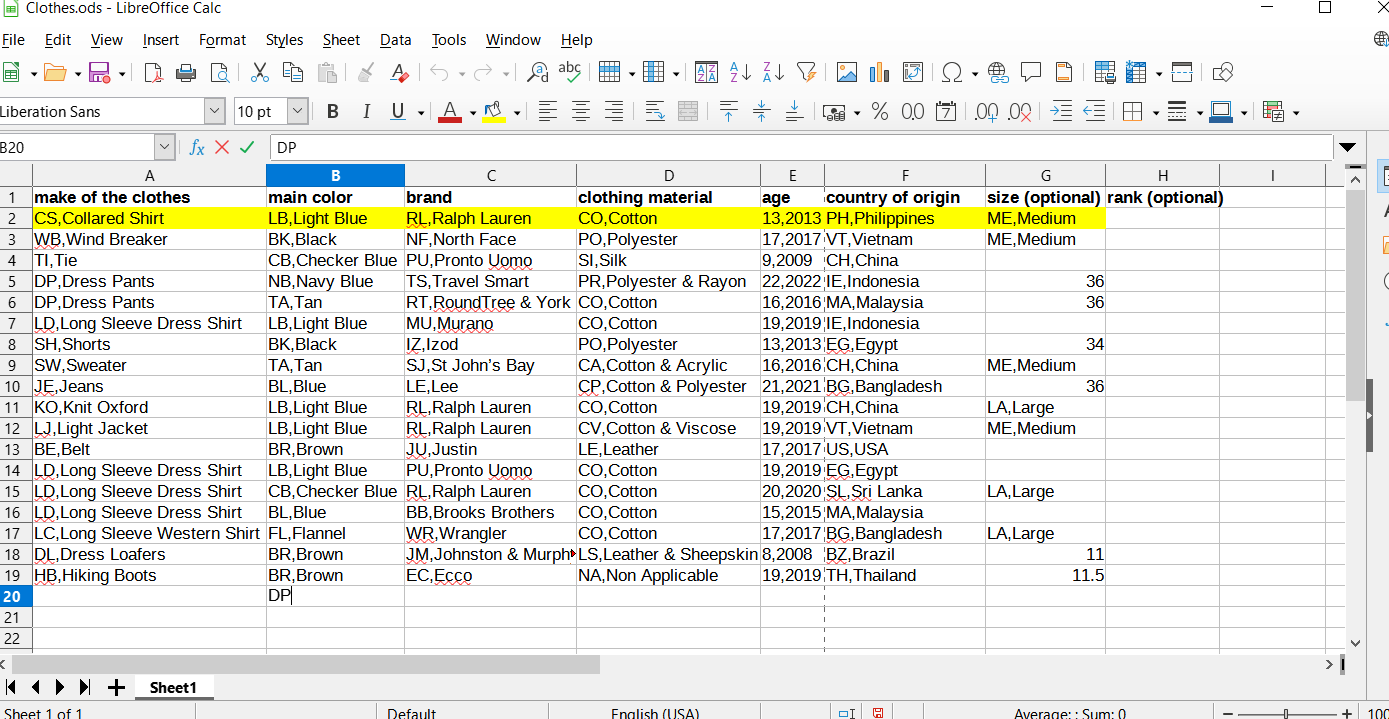Select the Sheet1 tab

173,688
